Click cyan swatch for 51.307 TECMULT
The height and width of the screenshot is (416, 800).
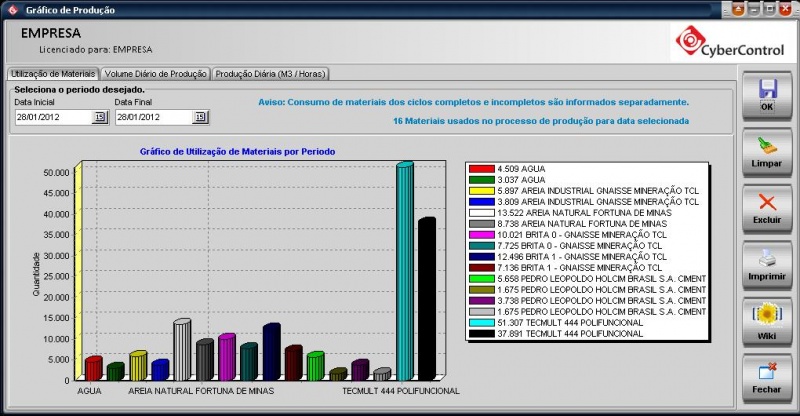pos(482,323)
